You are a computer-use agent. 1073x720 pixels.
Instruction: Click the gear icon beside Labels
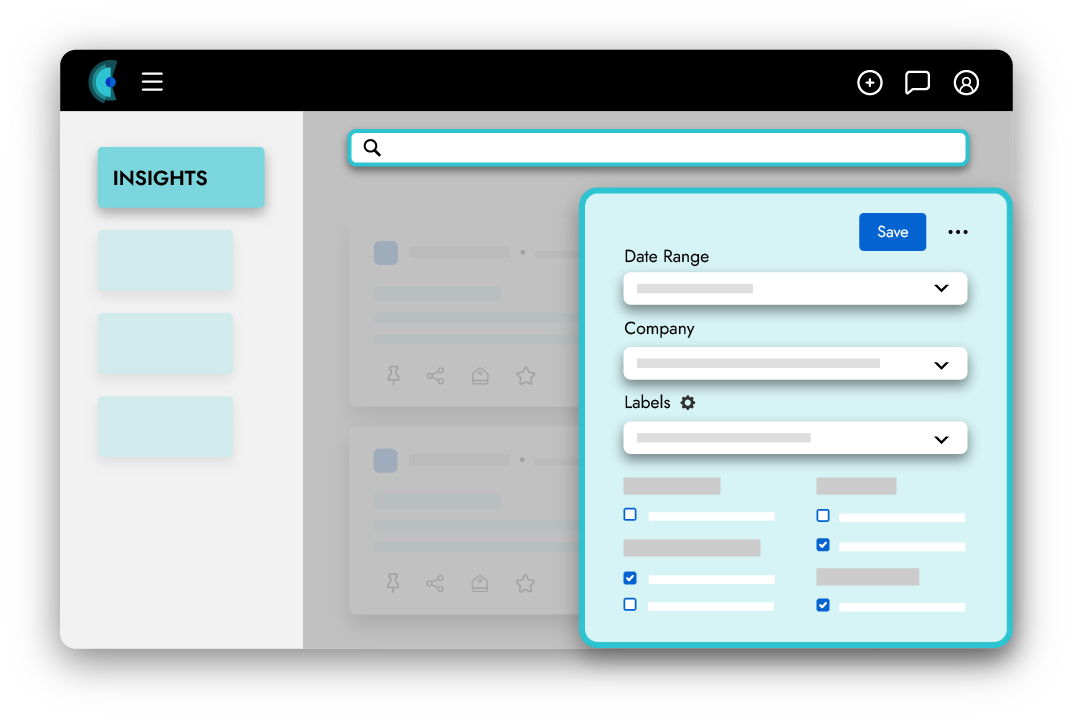click(688, 402)
